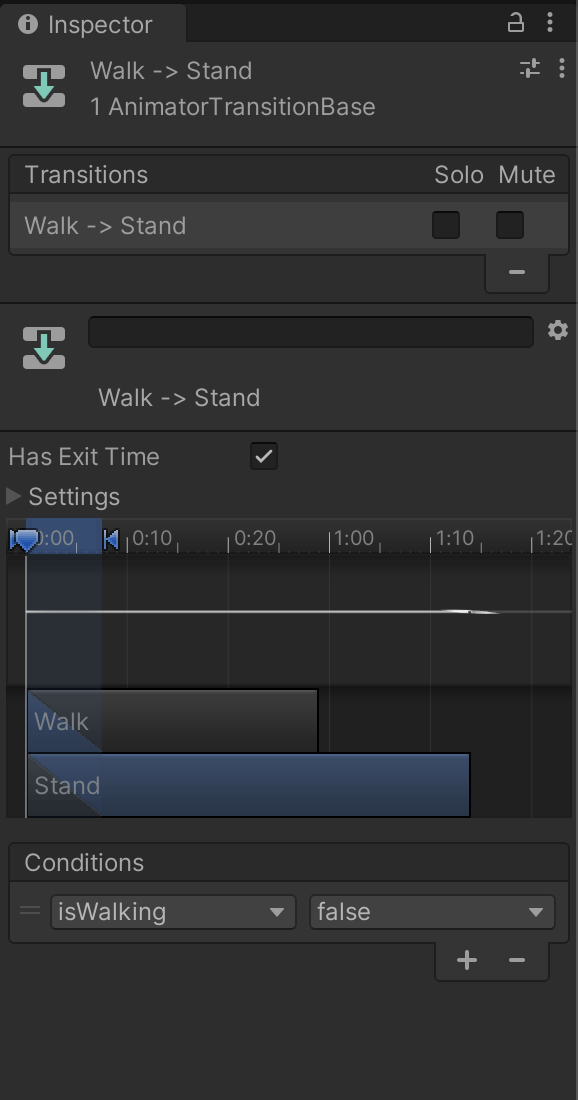Click the transition icon beside name field
Screen dimensions: 578x1100
(x=44, y=348)
